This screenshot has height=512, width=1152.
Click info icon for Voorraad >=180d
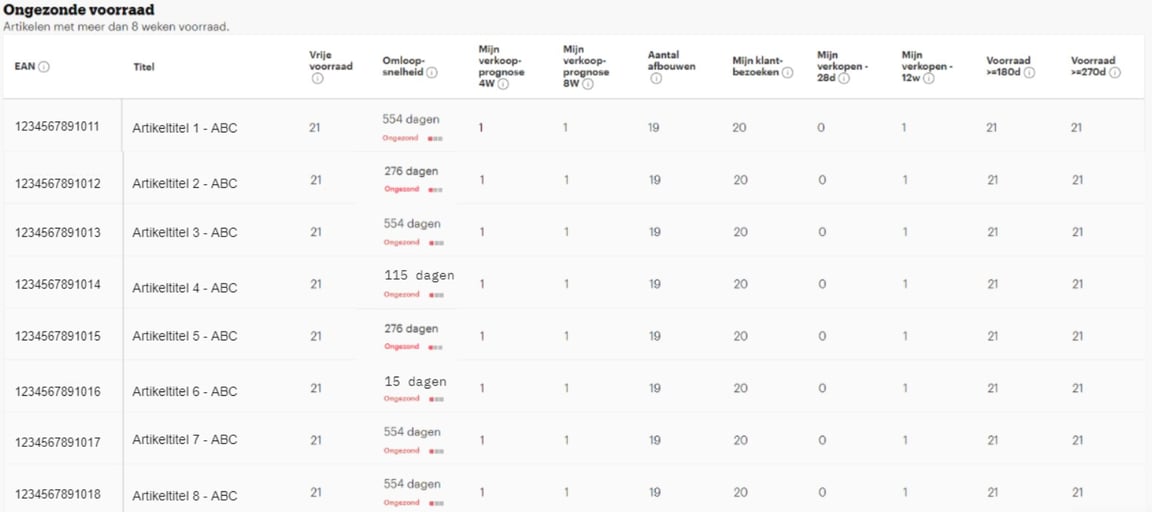pyautogui.click(x=1029, y=73)
